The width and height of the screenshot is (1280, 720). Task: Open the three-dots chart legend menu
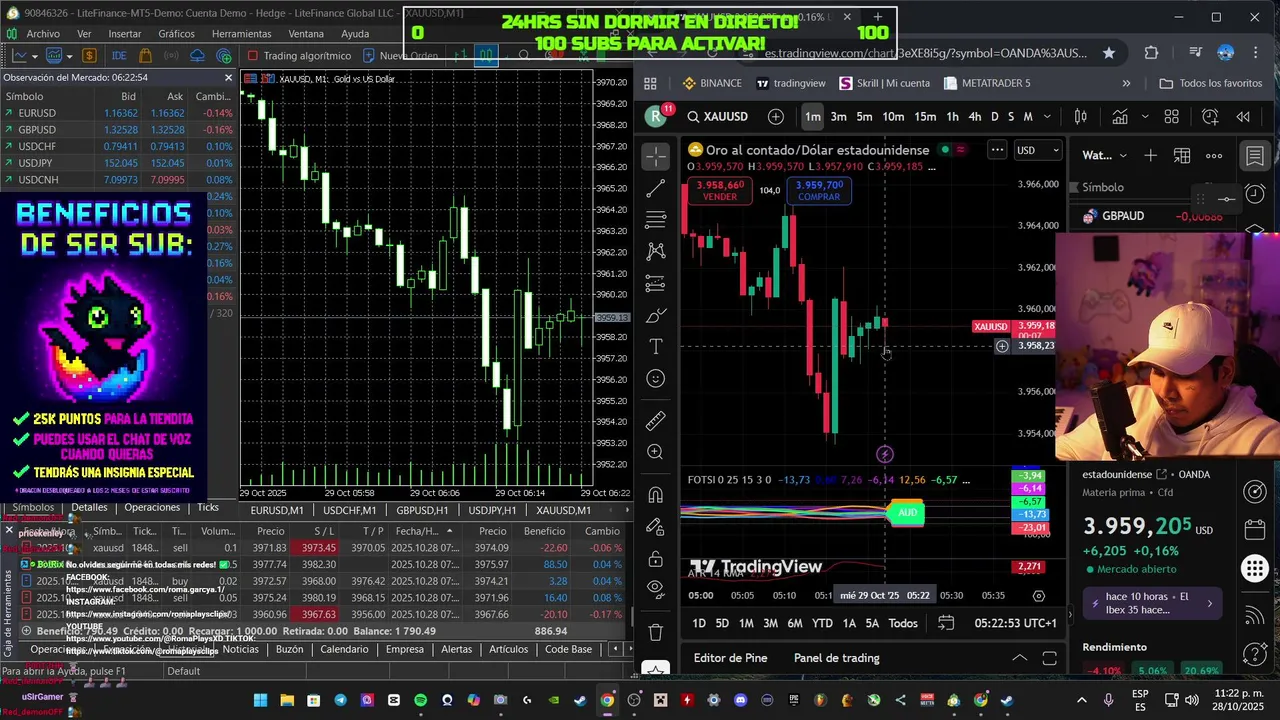[x=997, y=150]
